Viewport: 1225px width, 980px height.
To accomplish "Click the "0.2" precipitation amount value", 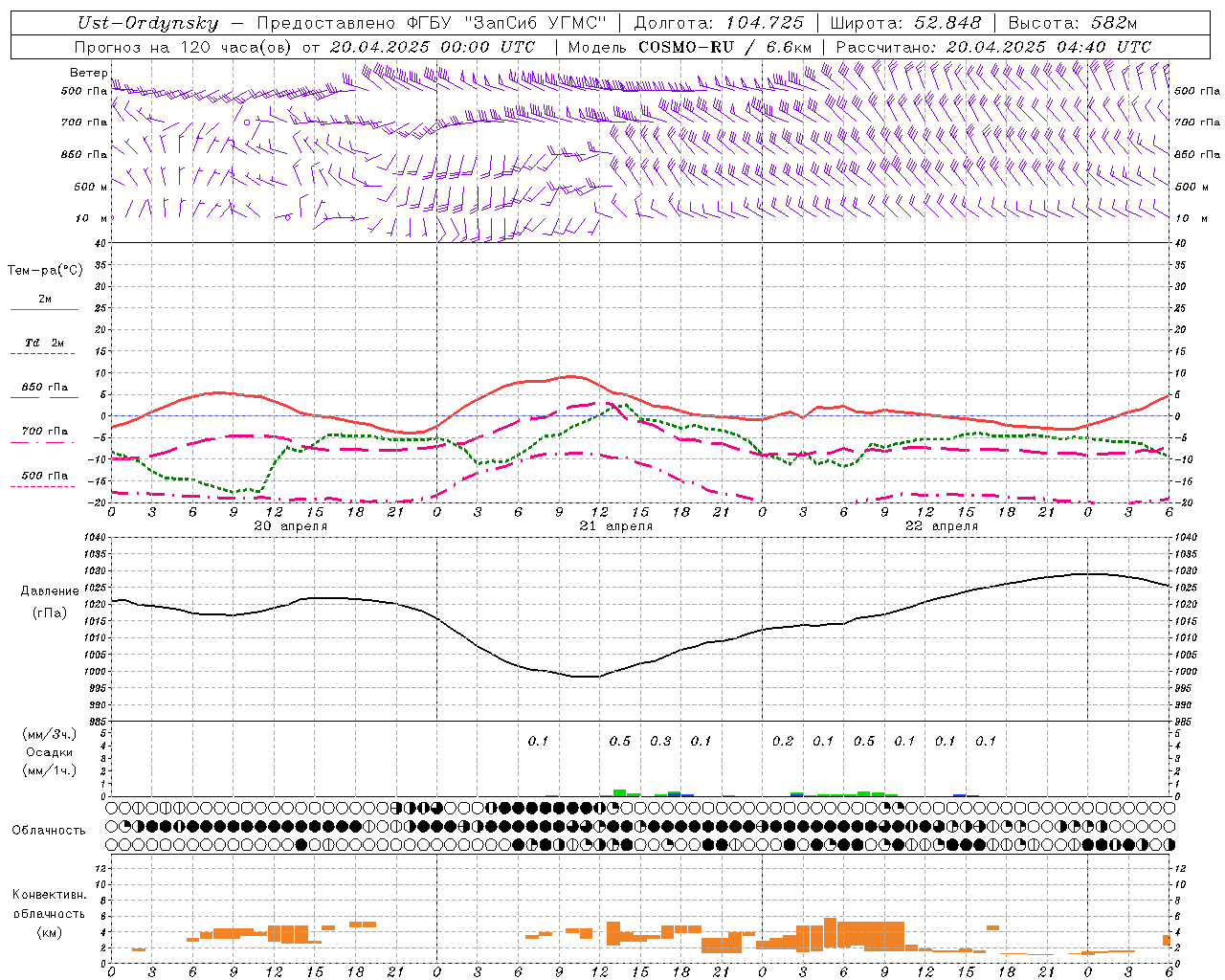I will click(x=783, y=741).
